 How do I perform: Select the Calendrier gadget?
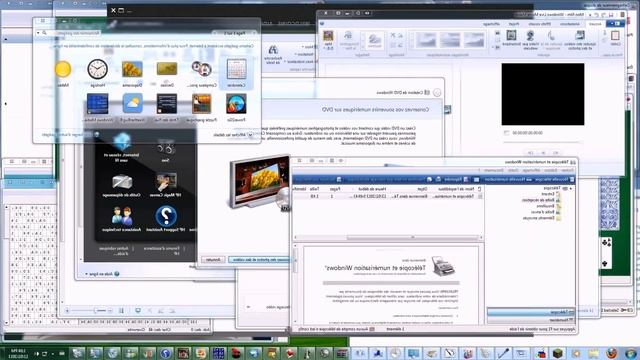pos(236,73)
